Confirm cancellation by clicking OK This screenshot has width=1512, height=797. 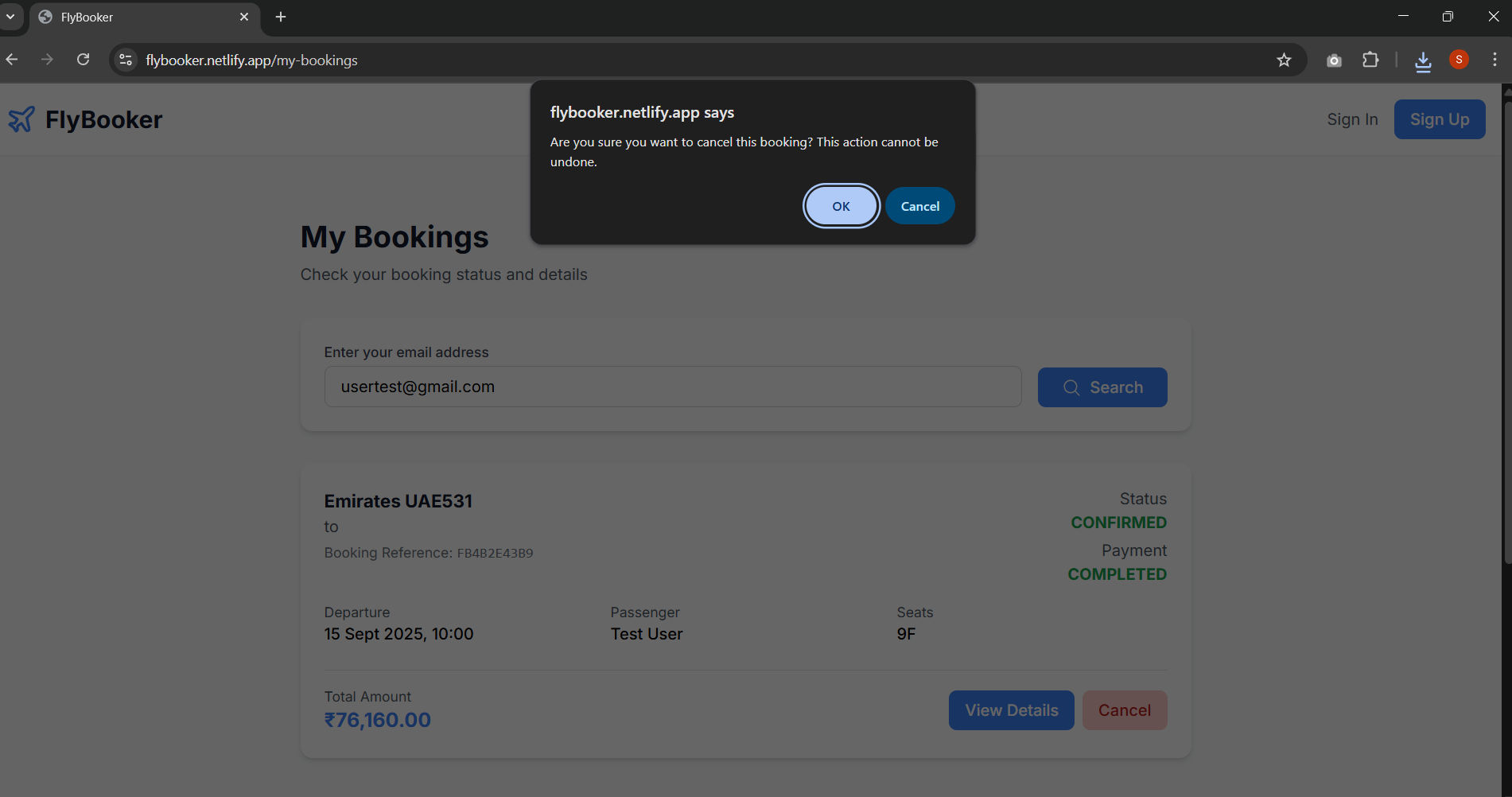point(841,205)
